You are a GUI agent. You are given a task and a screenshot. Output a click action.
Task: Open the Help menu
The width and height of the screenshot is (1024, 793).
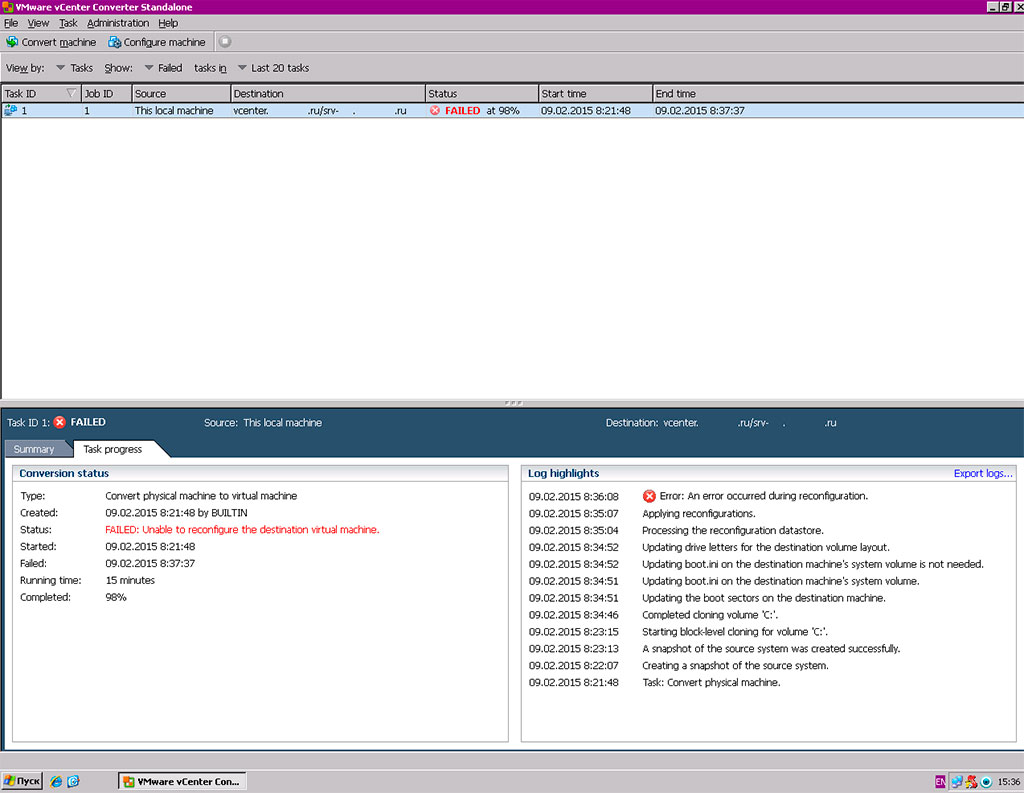click(168, 23)
